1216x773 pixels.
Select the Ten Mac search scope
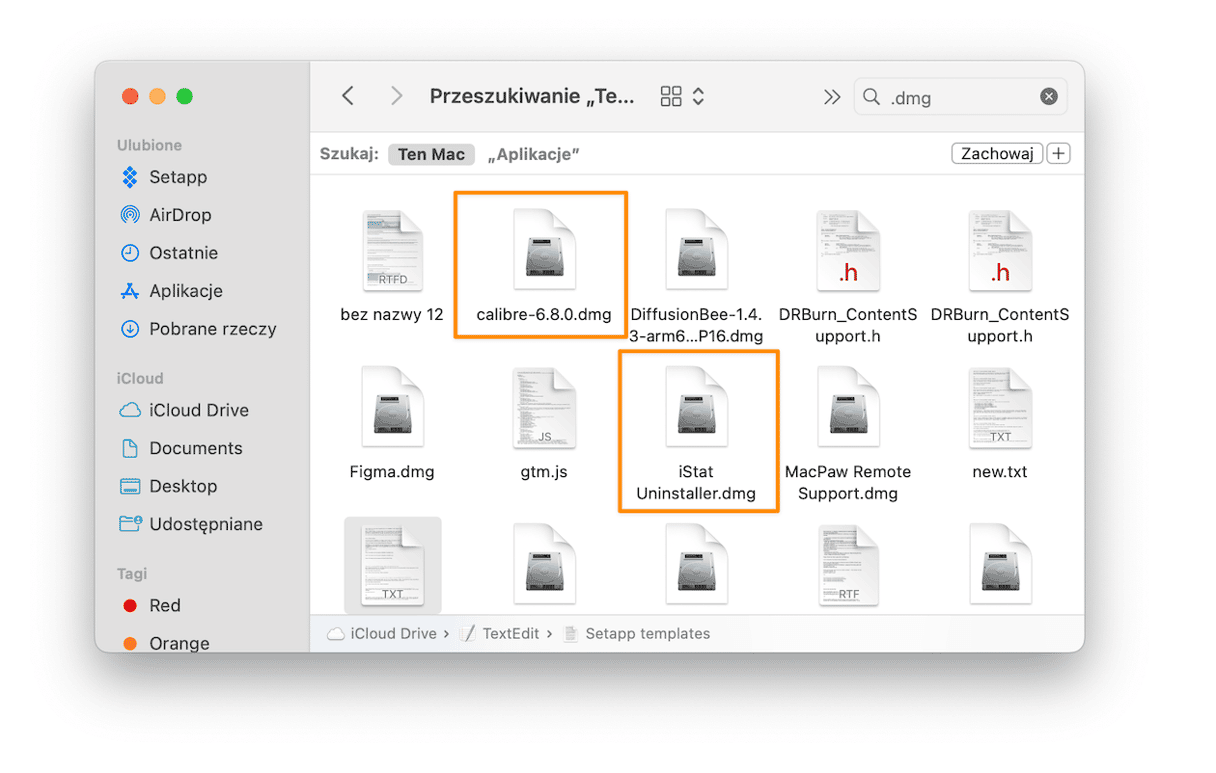[431, 154]
